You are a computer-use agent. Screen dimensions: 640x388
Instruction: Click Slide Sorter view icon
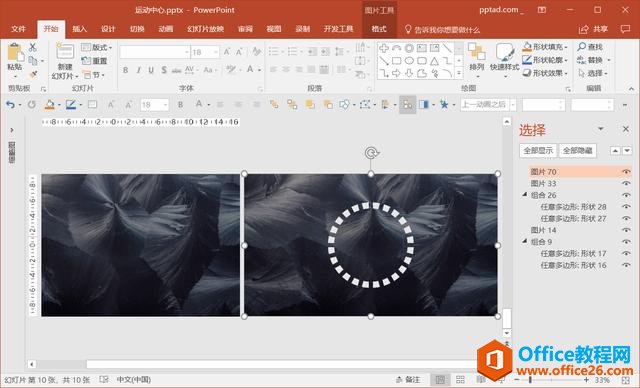coord(460,380)
